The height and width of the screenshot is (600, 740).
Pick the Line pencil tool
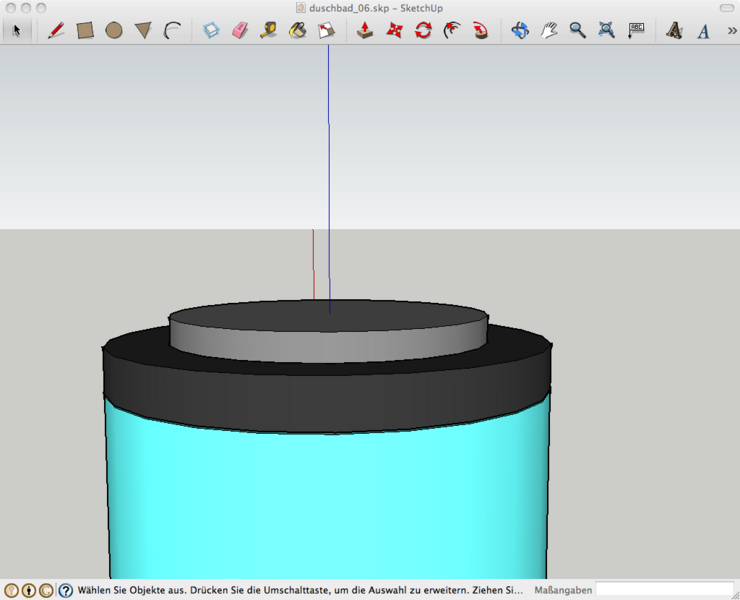(x=56, y=30)
